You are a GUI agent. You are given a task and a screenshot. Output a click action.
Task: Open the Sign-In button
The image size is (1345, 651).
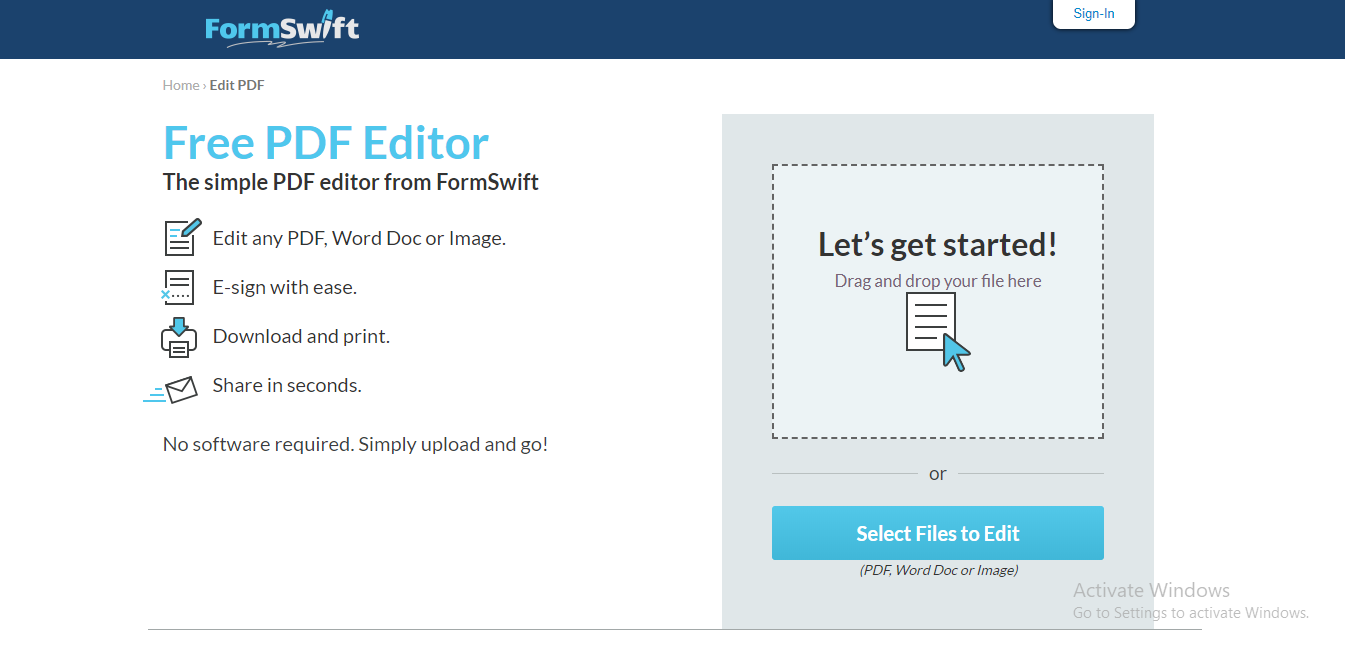tap(1094, 14)
